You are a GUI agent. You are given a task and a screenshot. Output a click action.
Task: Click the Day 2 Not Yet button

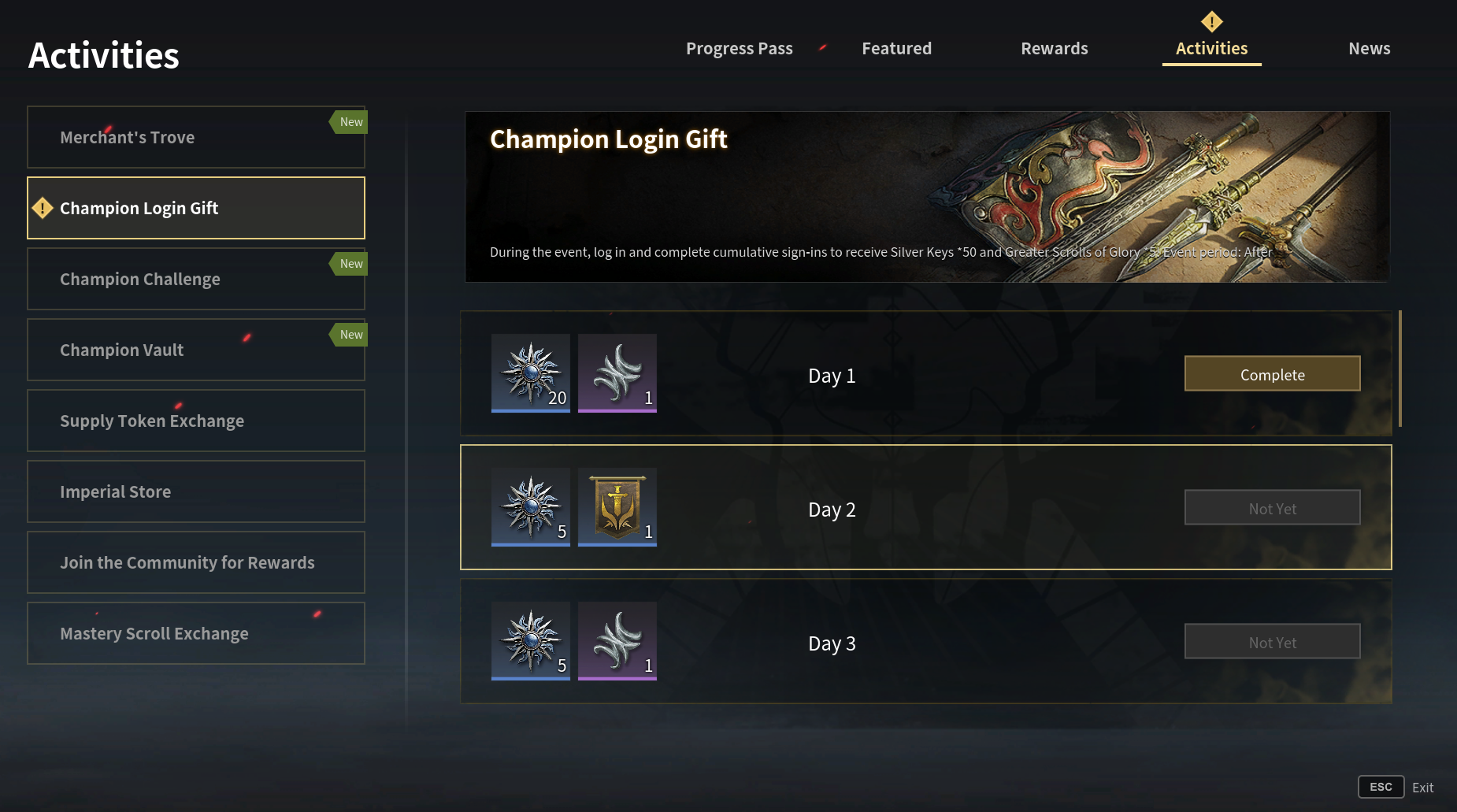coord(1272,508)
